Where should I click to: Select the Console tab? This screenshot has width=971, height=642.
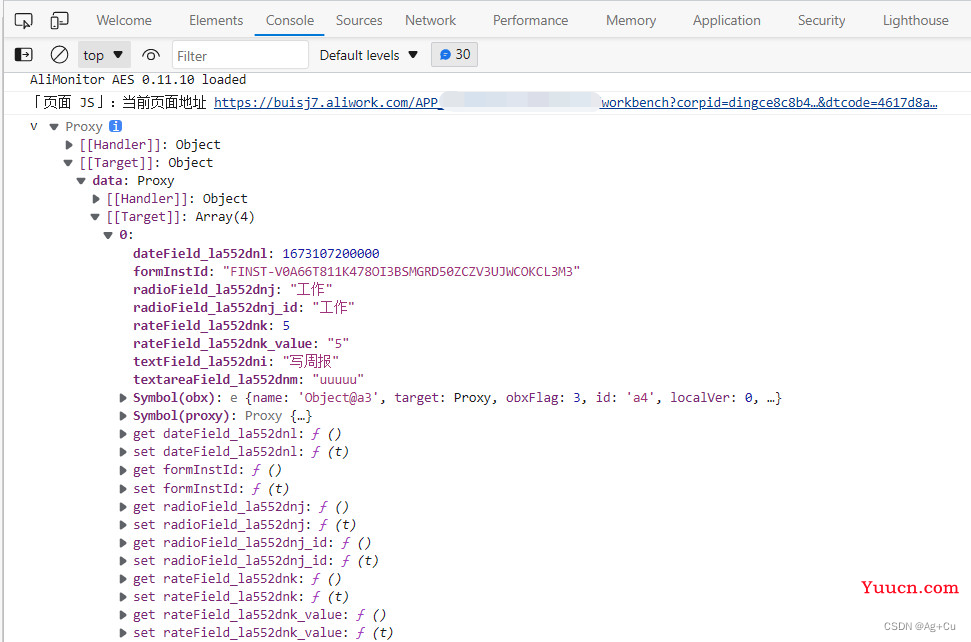[290, 20]
